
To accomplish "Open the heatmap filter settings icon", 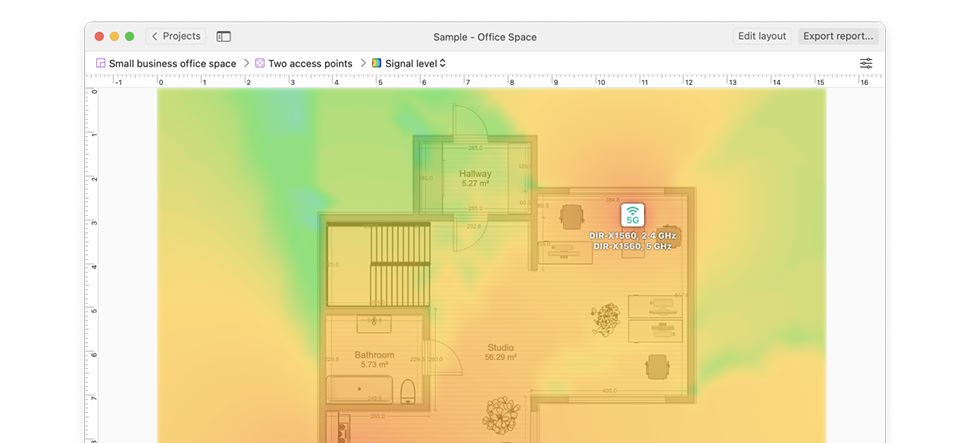I will [x=866, y=64].
